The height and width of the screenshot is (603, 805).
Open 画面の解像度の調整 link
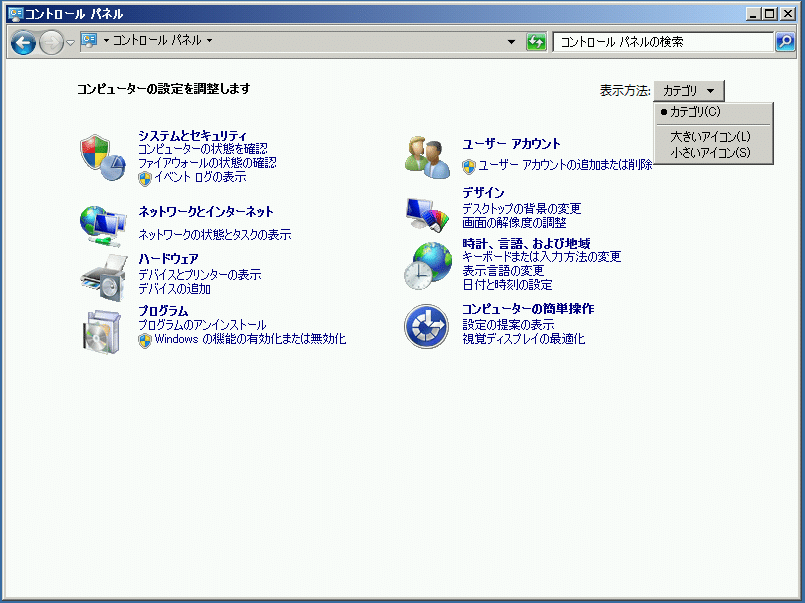514,223
